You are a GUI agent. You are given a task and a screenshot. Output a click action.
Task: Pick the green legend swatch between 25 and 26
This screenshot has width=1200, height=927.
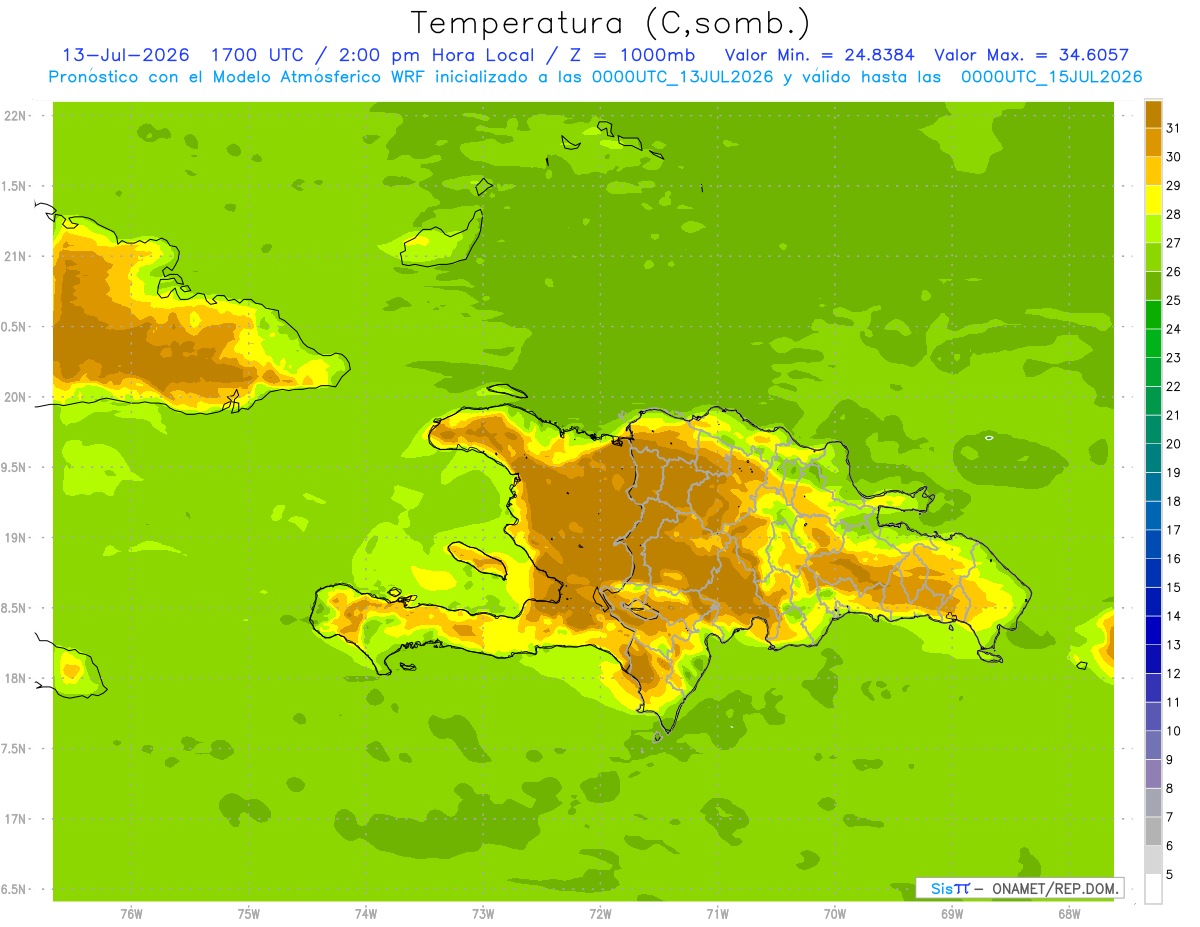click(1153, 286)
